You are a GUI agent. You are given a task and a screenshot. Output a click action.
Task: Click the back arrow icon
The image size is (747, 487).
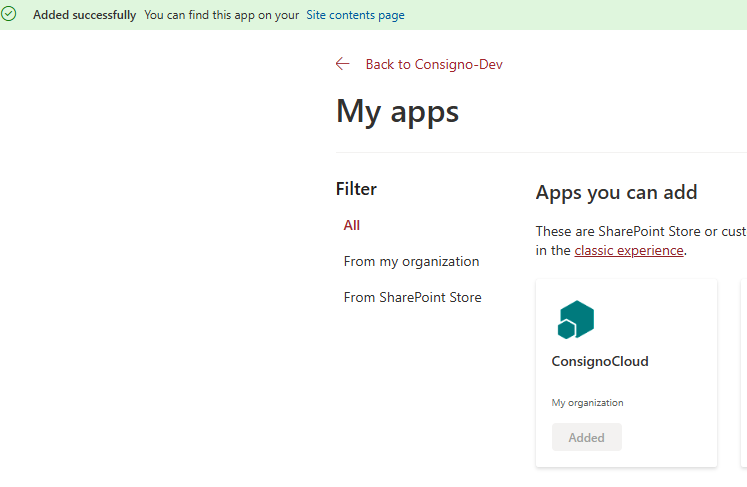[343, 64]
